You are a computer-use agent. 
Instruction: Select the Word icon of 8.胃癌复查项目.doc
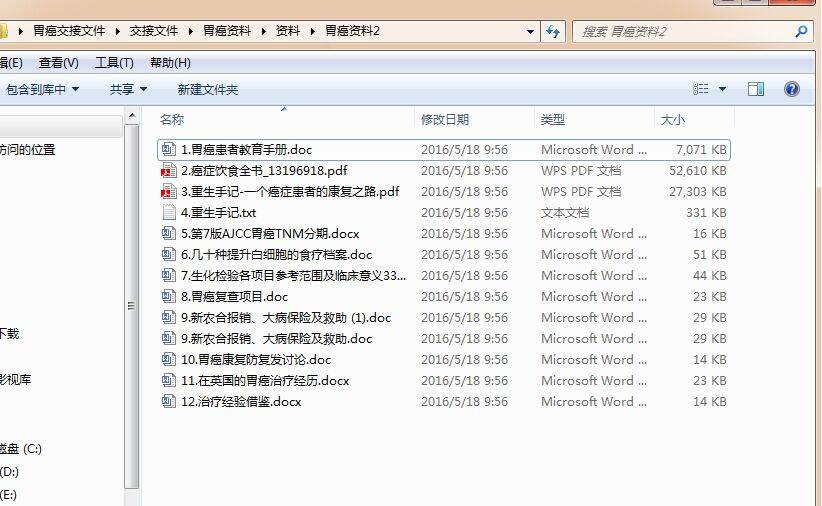coord(168,296)
